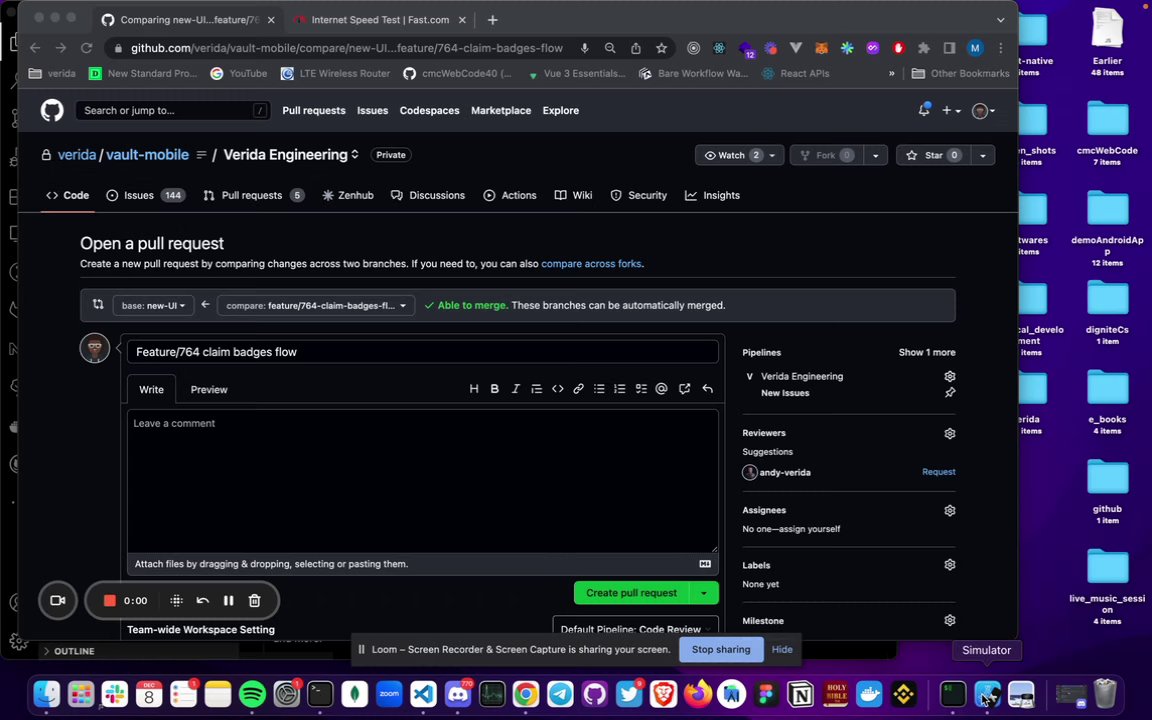Insert a numbered list
Screen dimensions: 1152x720
(620, 389)
